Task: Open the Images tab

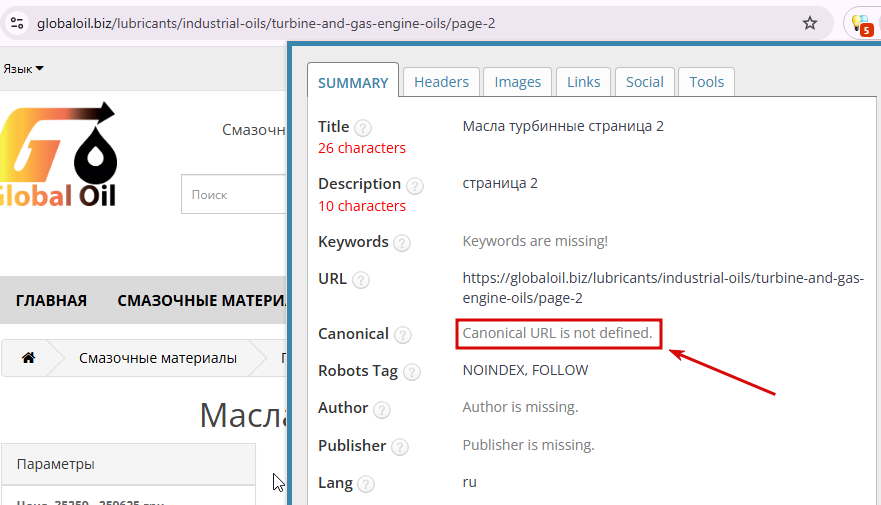Action: pos(517,82)
